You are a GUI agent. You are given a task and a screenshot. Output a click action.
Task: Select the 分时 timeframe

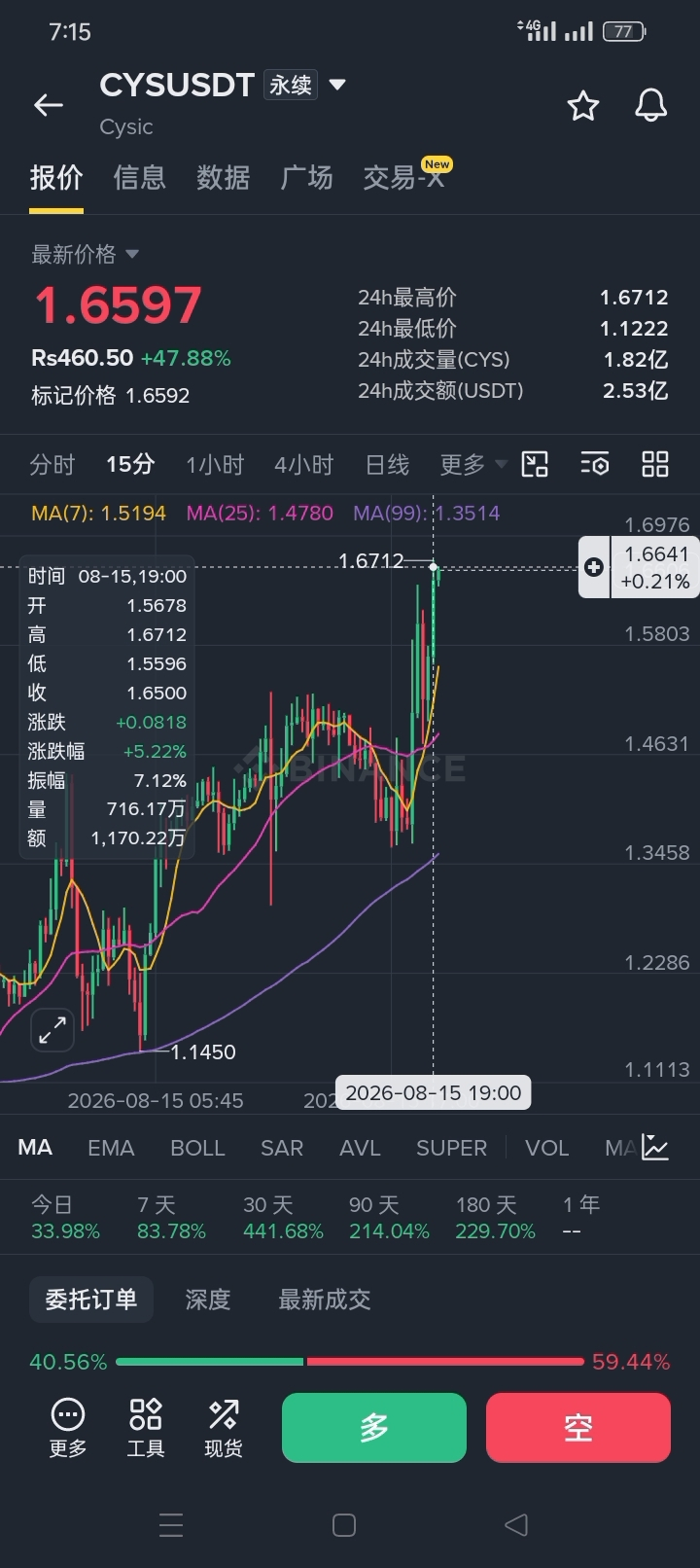[52, 465]
